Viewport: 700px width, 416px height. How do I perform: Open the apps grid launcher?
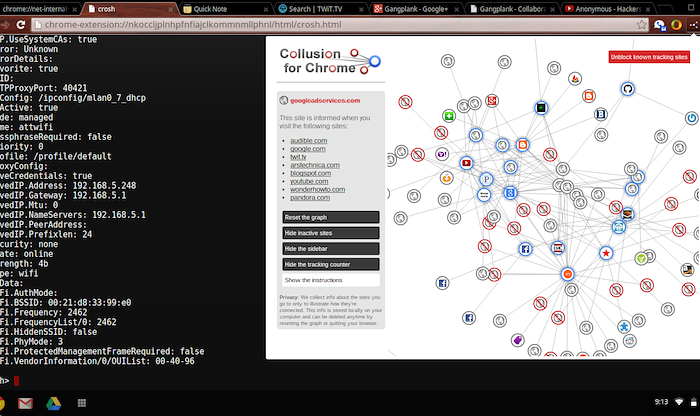(x=82, y=403)
